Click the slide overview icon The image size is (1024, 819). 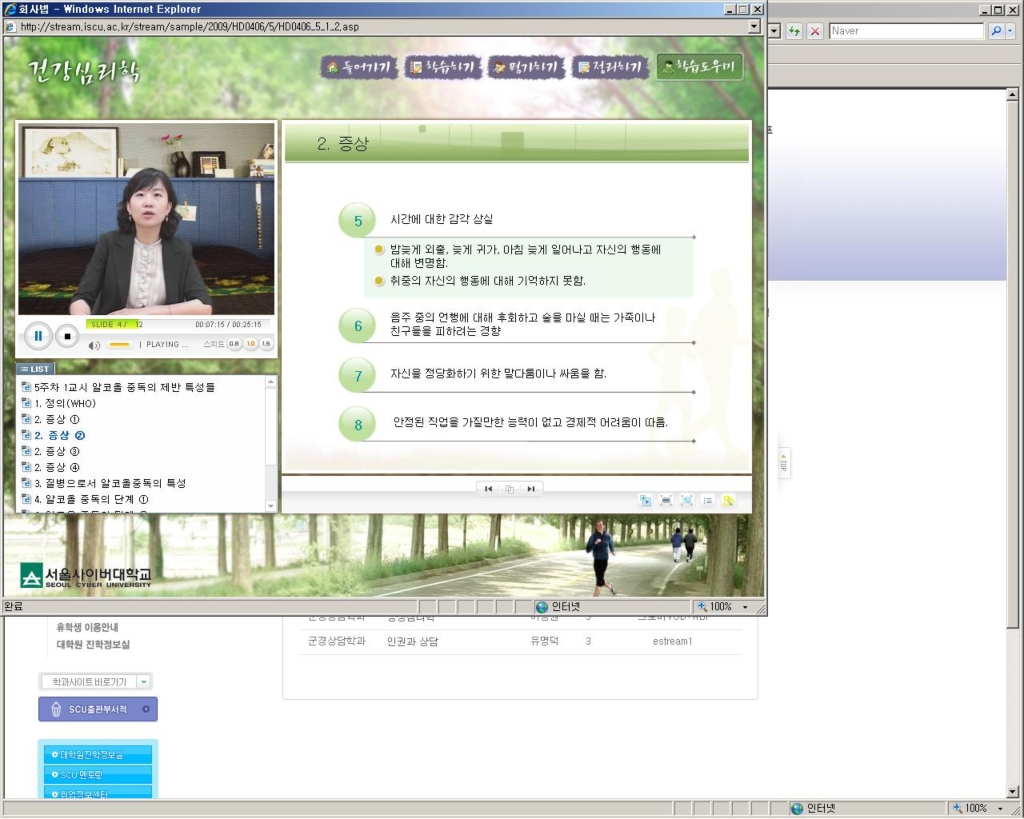pos(509,489)
